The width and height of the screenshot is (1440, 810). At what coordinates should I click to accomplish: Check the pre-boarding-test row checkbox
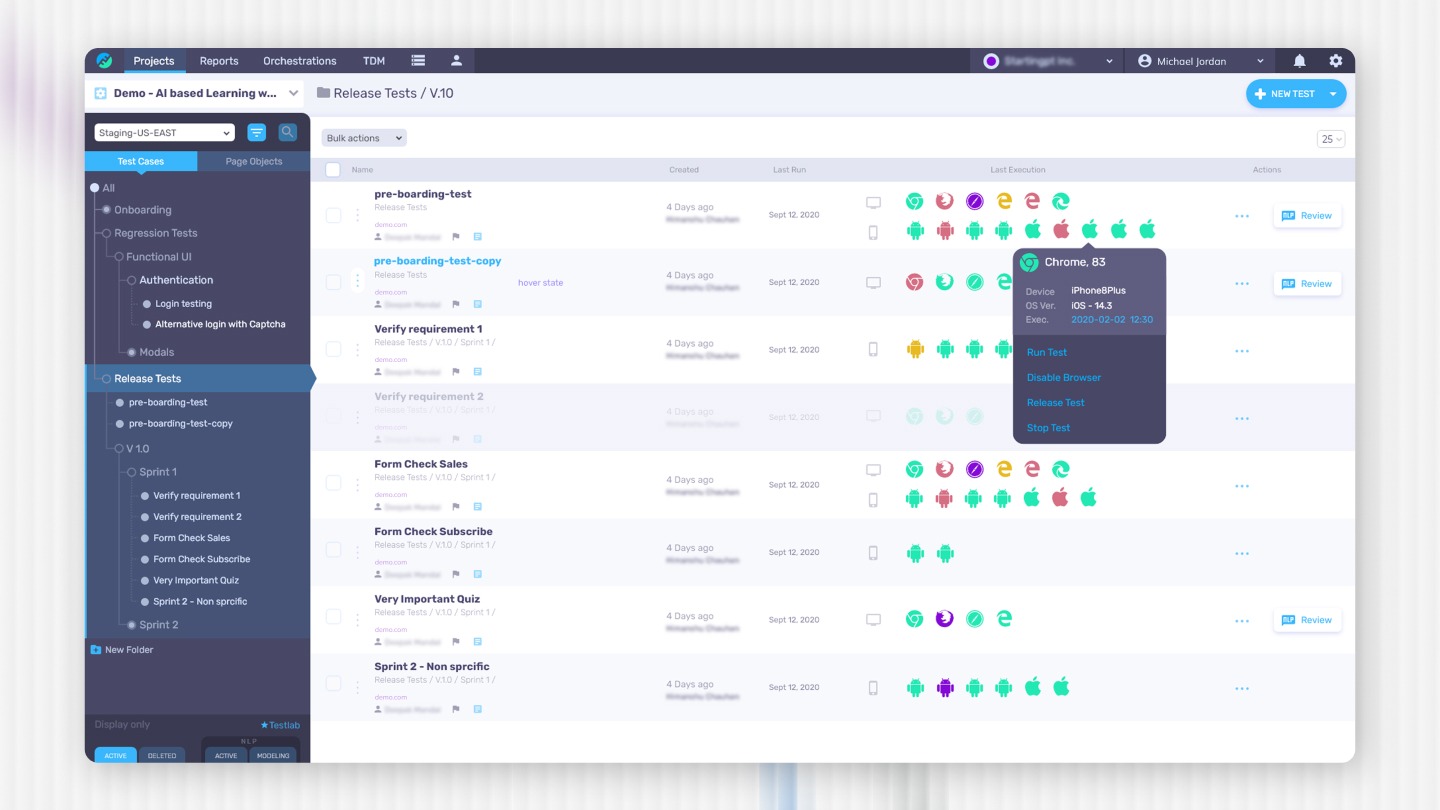[x=333, y=215]
